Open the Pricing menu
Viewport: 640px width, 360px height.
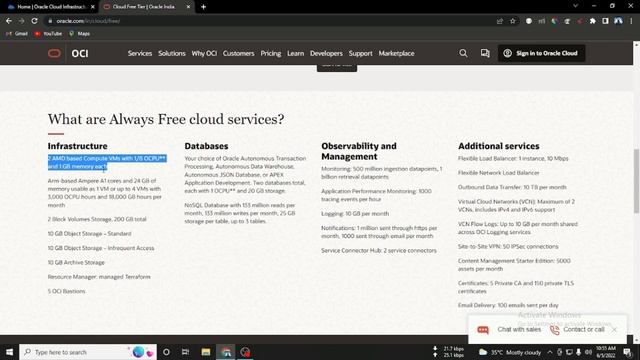[x=271, y=53]
